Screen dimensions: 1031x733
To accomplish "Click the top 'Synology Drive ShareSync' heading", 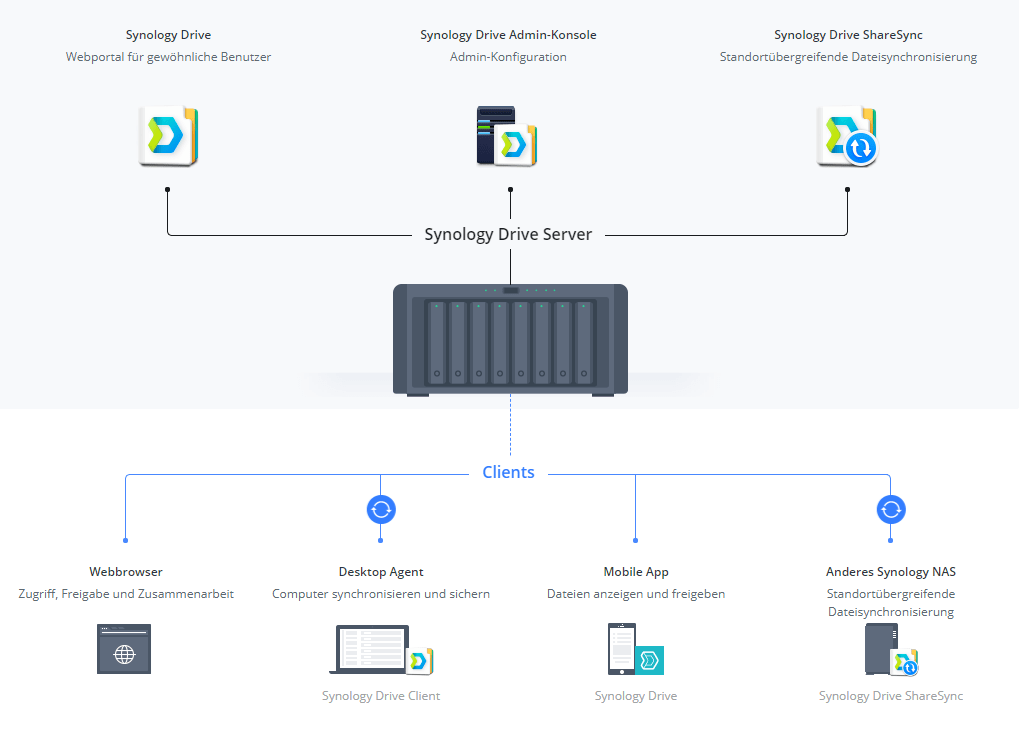I will pos(848,35).
